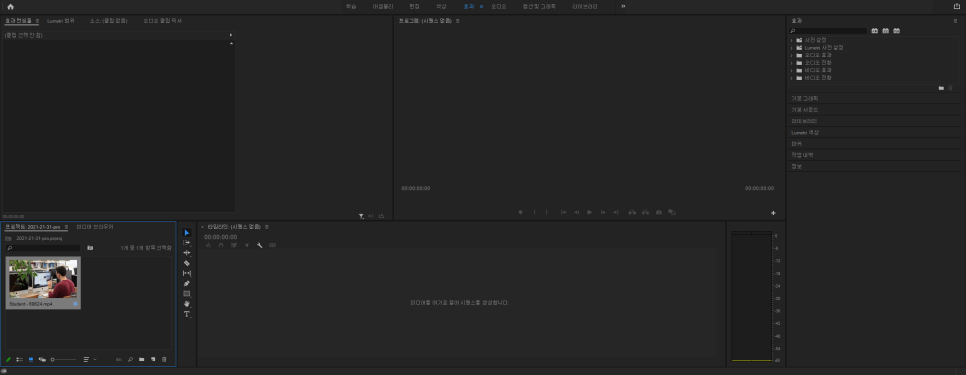
Task: Expand the Lumetri 사전 설정 folder
Action: point(791,47)
